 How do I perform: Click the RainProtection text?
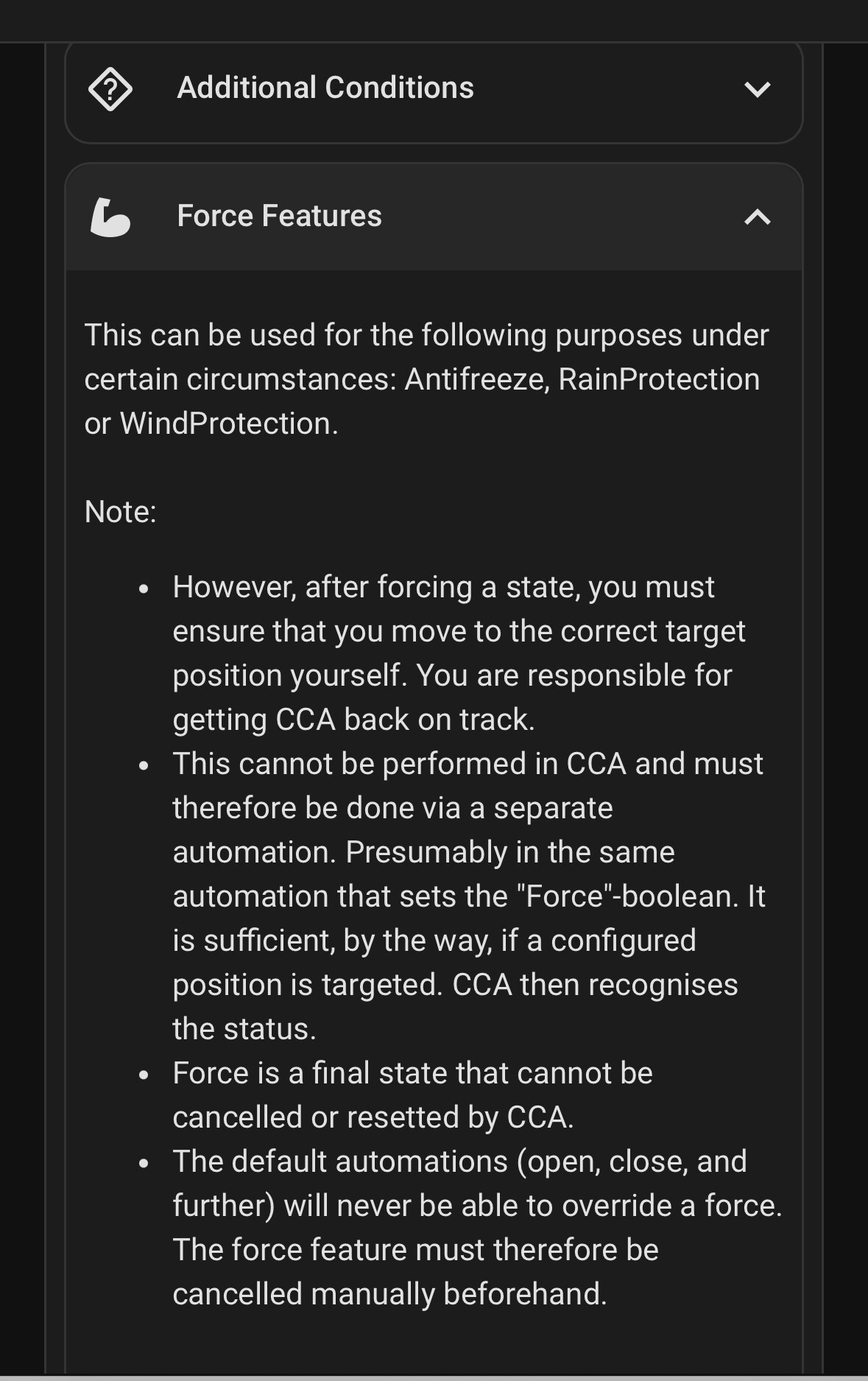pos(659,379)
